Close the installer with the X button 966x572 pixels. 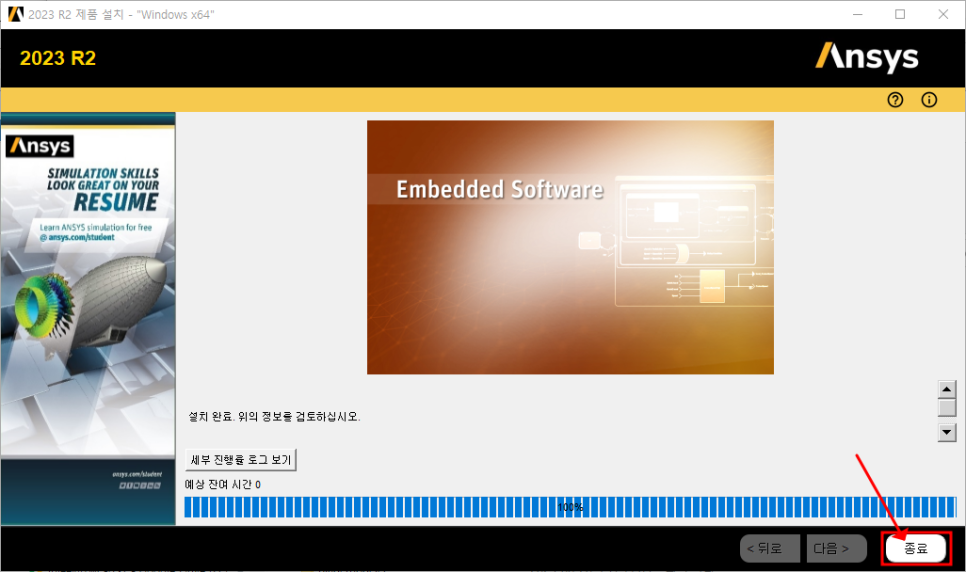942,14
